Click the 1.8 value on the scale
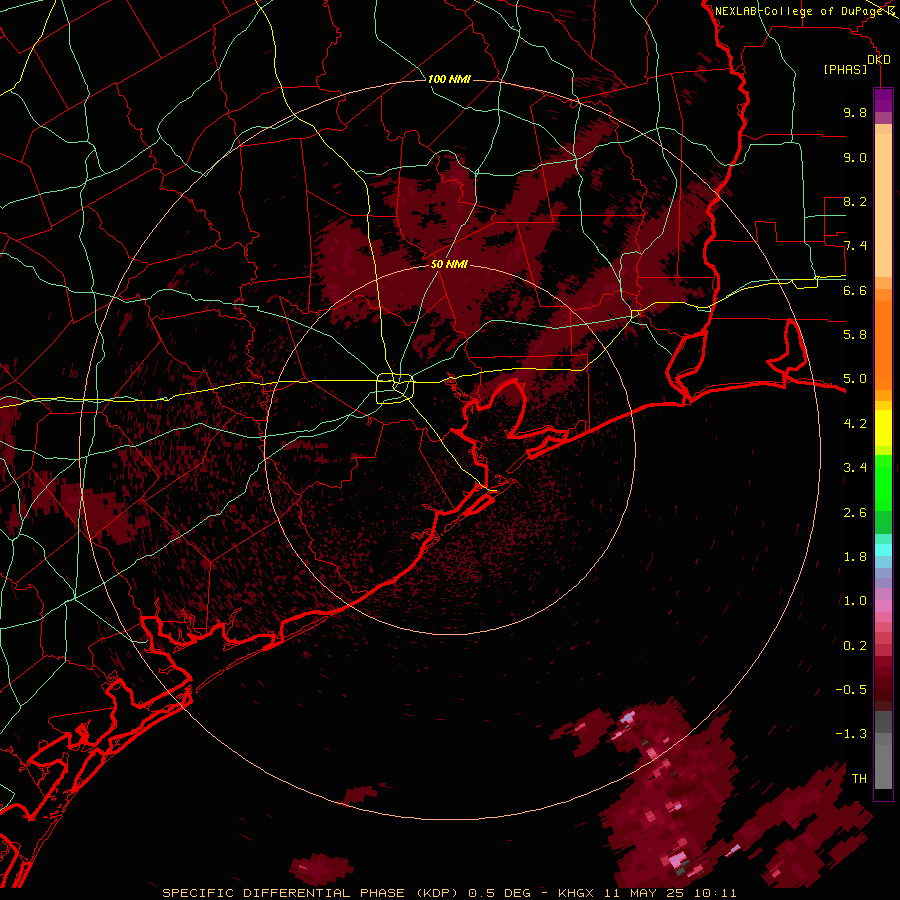The height and width of the screenshot is (900, 900). pyautogui.click(x=855, y=557)
